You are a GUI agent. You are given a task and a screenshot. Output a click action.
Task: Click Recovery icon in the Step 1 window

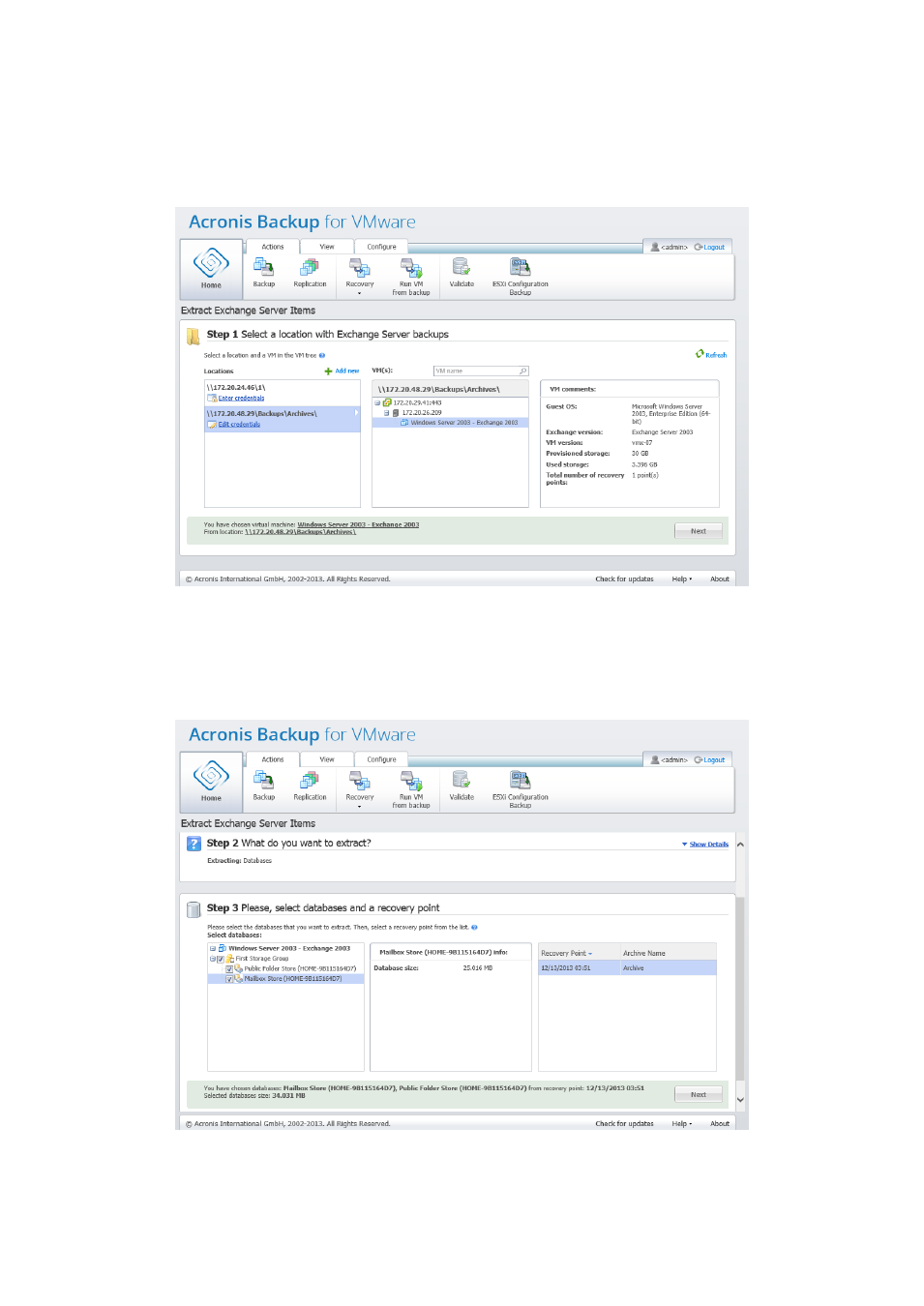coord(360,267)
